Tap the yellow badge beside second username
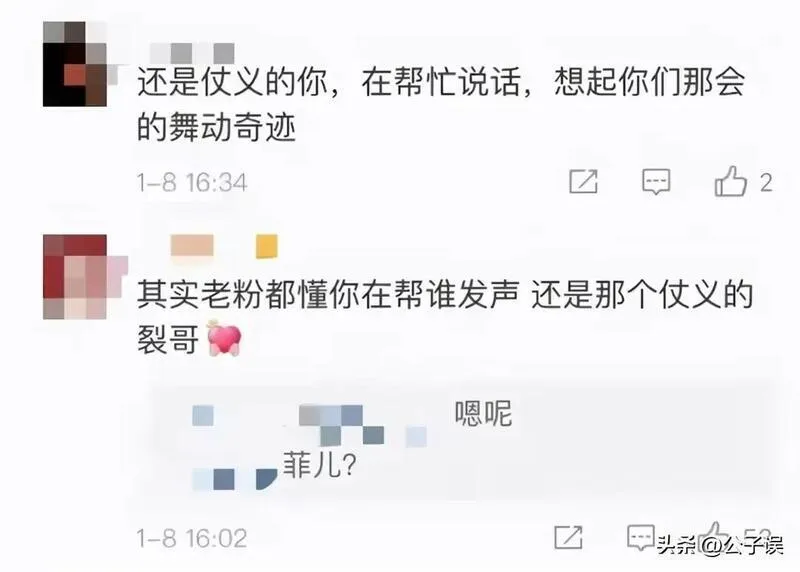Screen dimensions: 800x572 [267, 246]
